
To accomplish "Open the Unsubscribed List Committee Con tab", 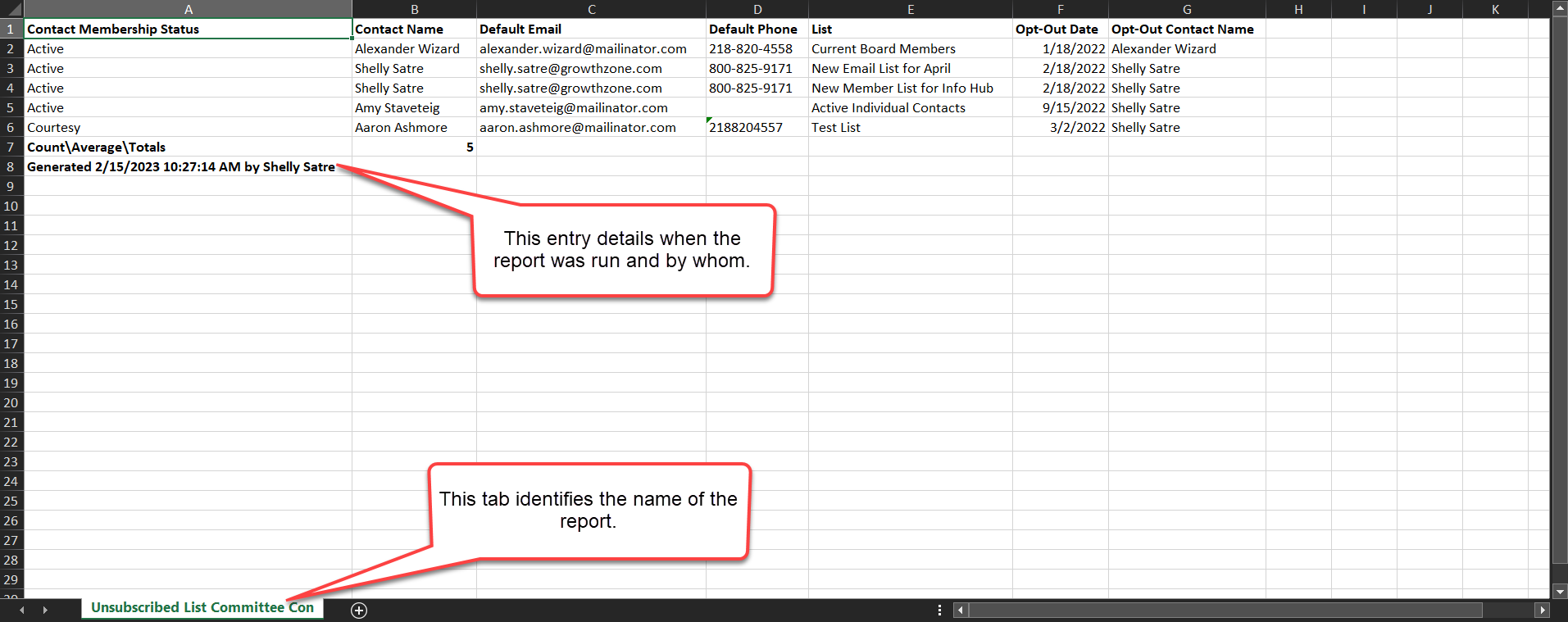I will pyautogui.click(x=202, y=607).
